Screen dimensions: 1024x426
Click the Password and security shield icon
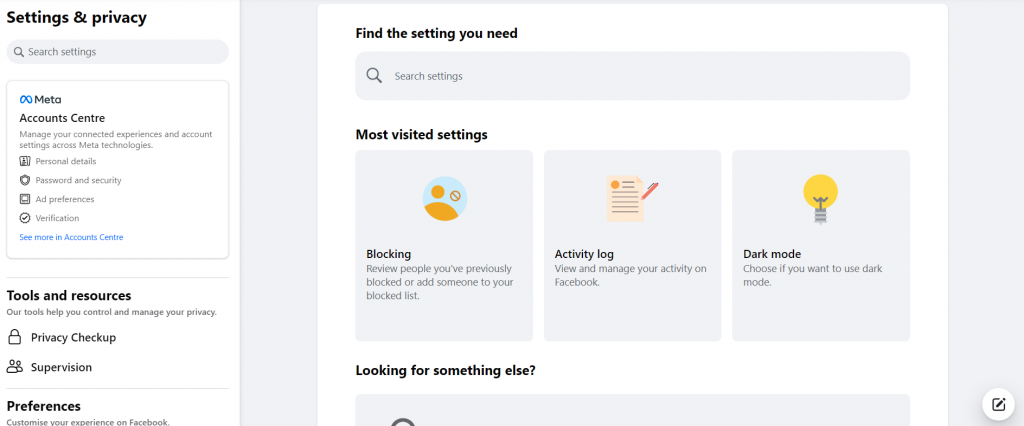25,180
